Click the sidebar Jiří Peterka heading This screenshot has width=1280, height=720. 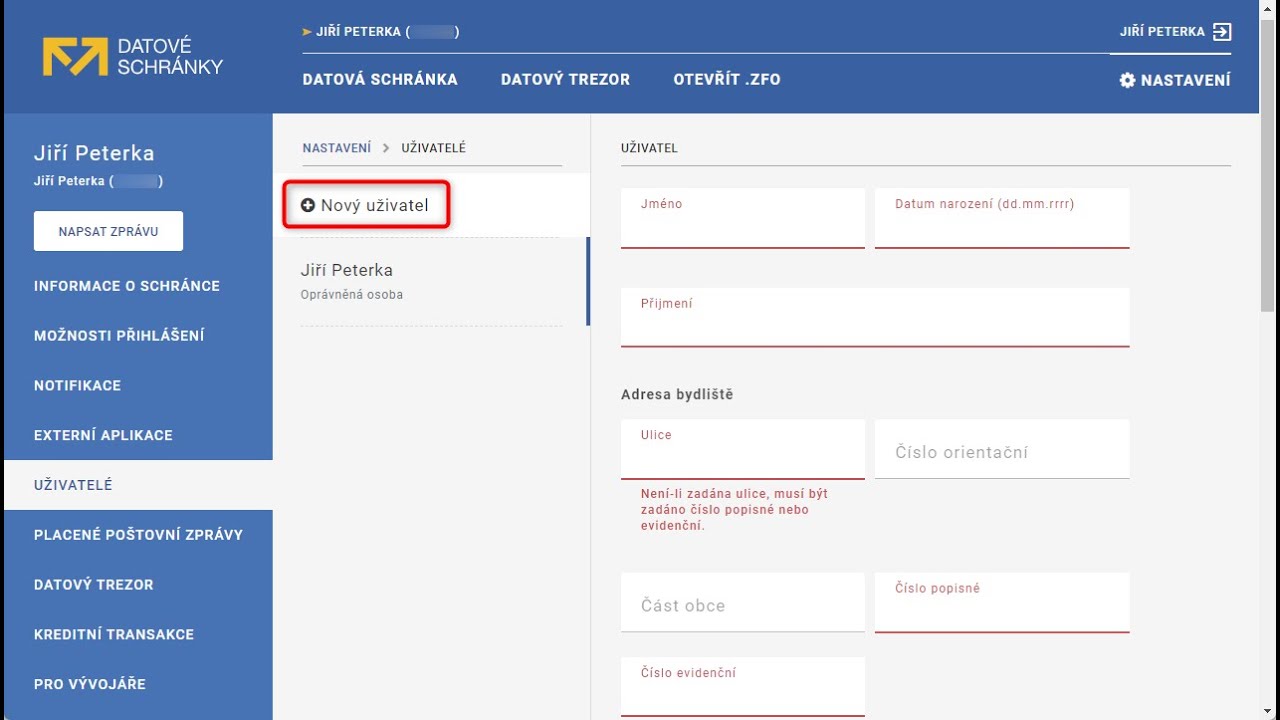[x=94, y=154]
